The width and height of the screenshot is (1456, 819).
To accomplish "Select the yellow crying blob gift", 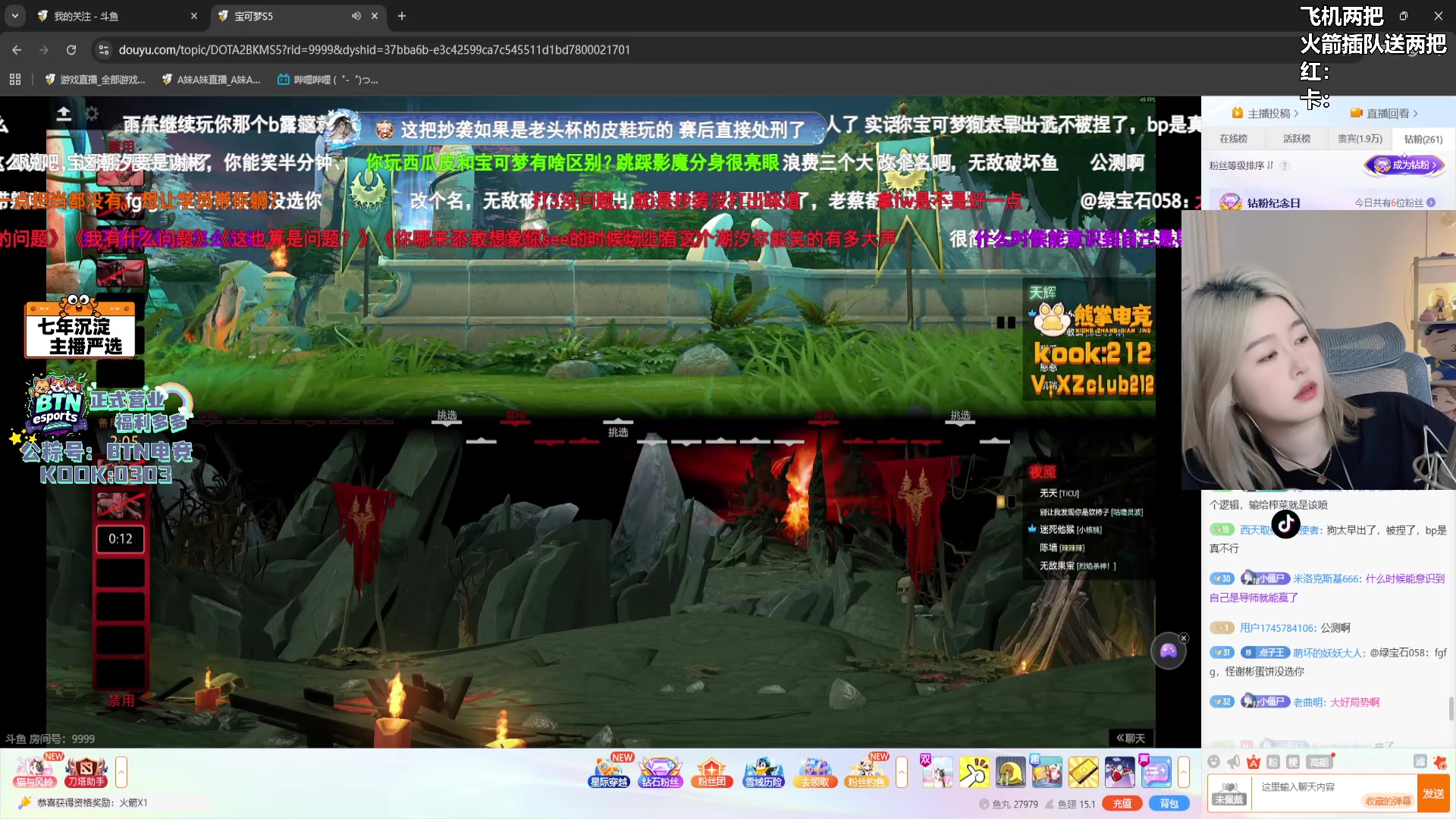I will click(x=1010, y=772).
